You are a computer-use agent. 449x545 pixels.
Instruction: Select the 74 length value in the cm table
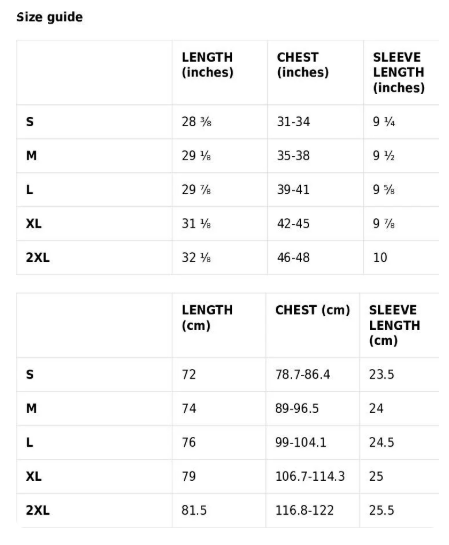coord(189,408)
